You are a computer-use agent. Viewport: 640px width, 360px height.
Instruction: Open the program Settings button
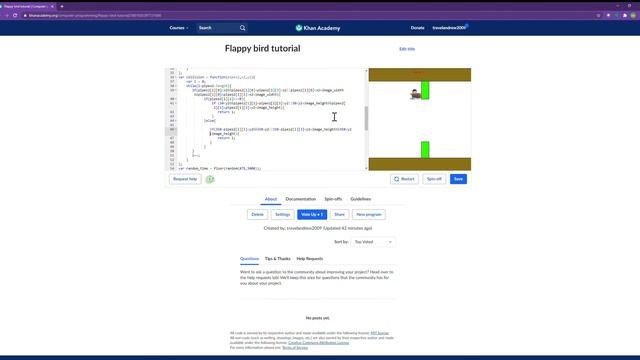(282, 215)
